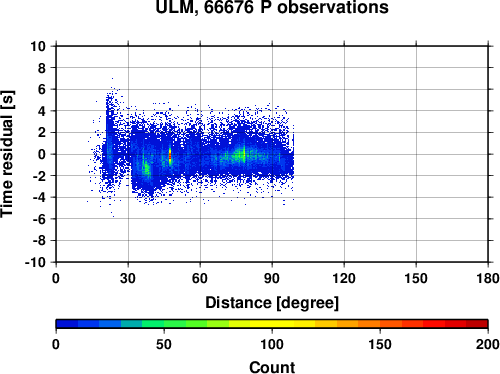Click the green cluster near 37 degrees
This screenshot has width=500, height=374.
(146, 168)
